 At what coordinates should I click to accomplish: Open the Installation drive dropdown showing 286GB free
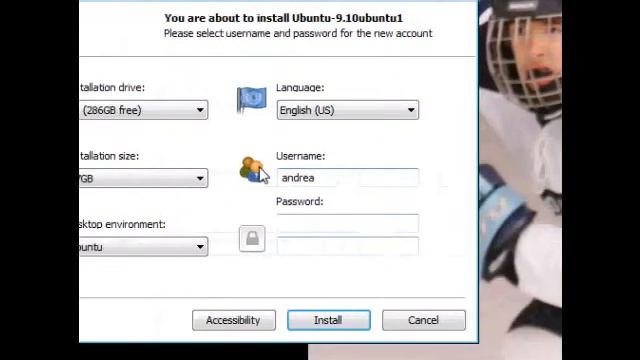pos(144,110)
